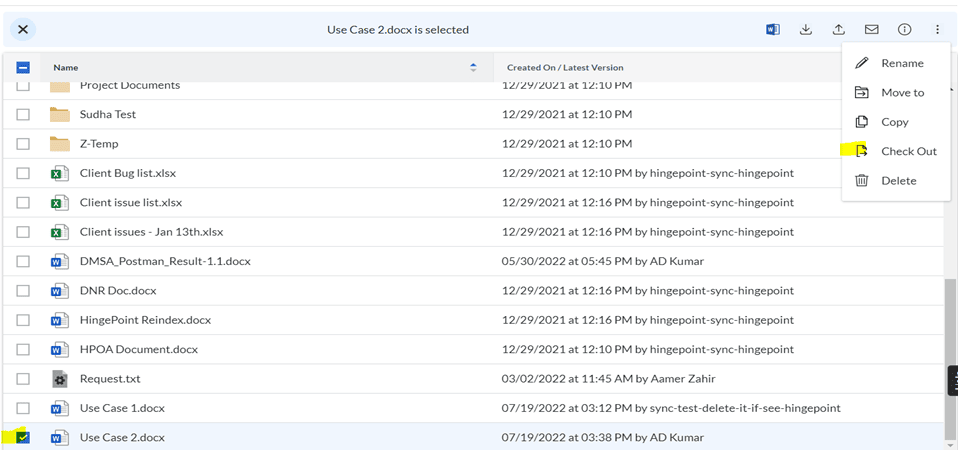Screen dimensions: 958x450
Task: Open the Z-Temp folder name
Action: [x=99, y=143]
